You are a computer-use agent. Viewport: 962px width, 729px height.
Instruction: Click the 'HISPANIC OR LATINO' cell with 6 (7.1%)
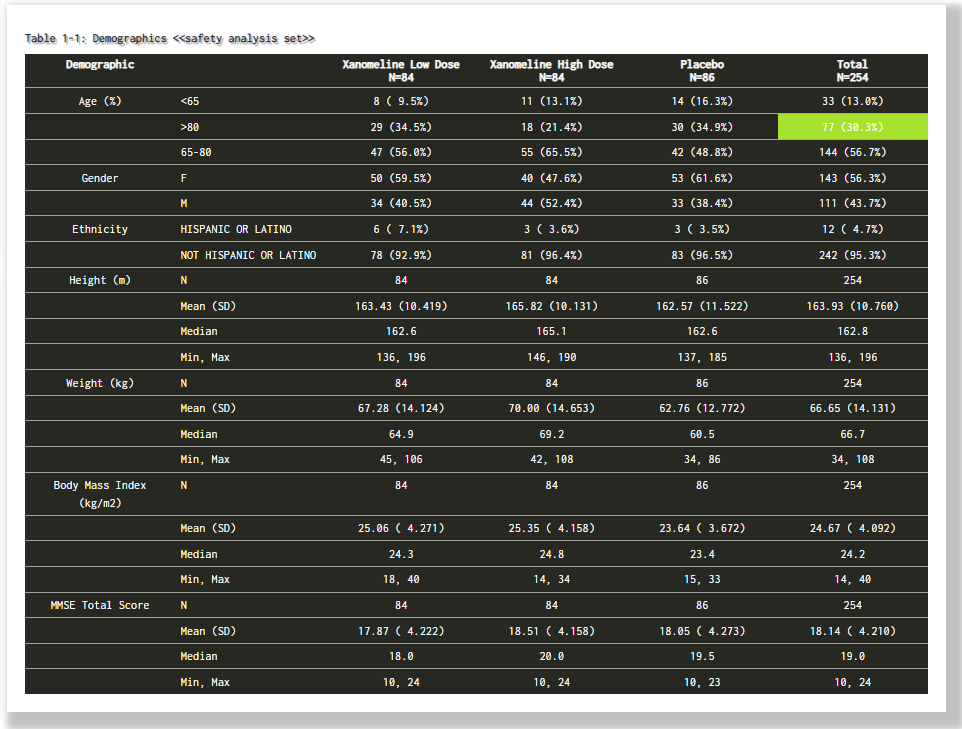236,229
